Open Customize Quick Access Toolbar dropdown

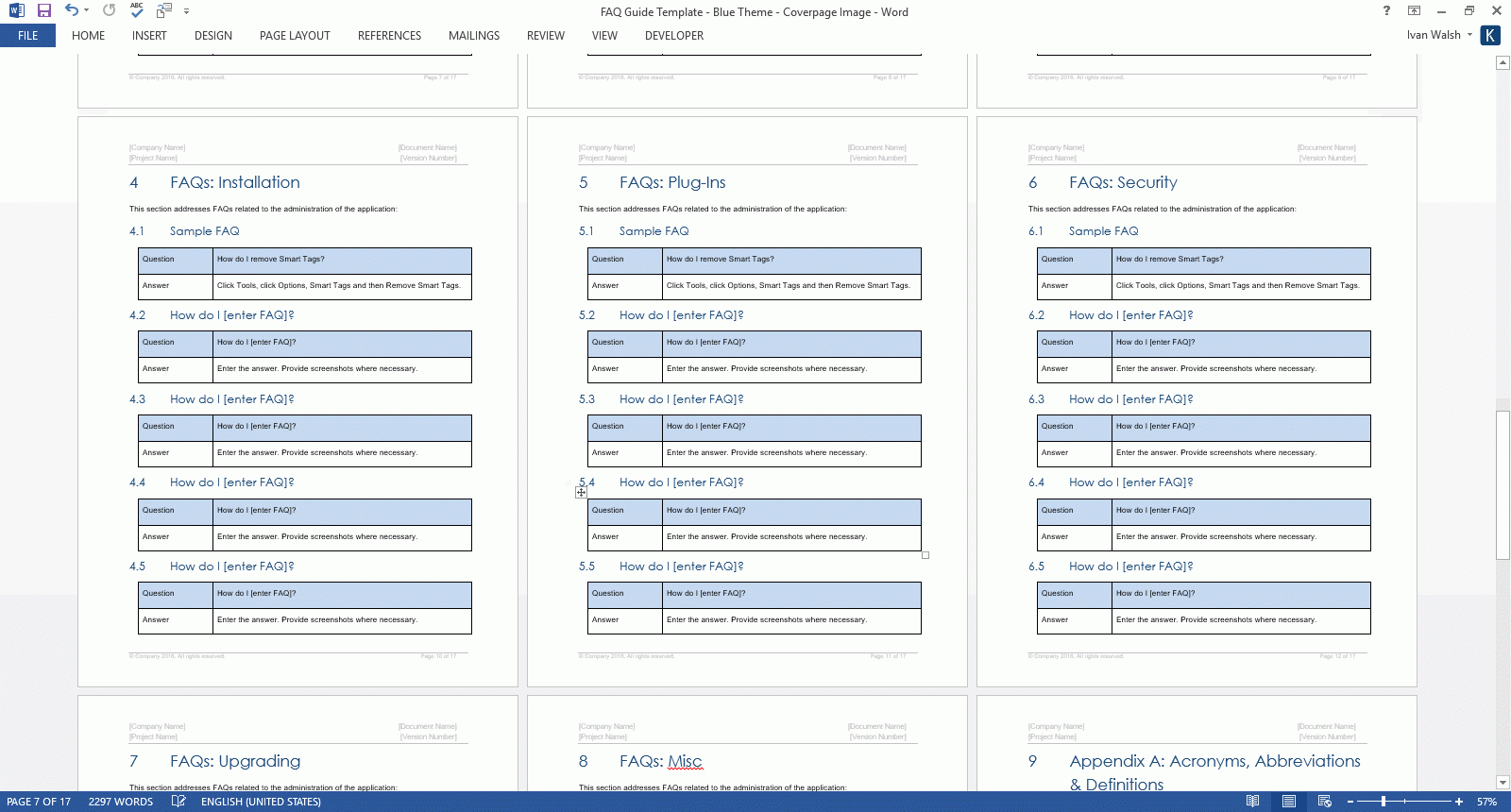pyautogui.click(x=186, y=11)
